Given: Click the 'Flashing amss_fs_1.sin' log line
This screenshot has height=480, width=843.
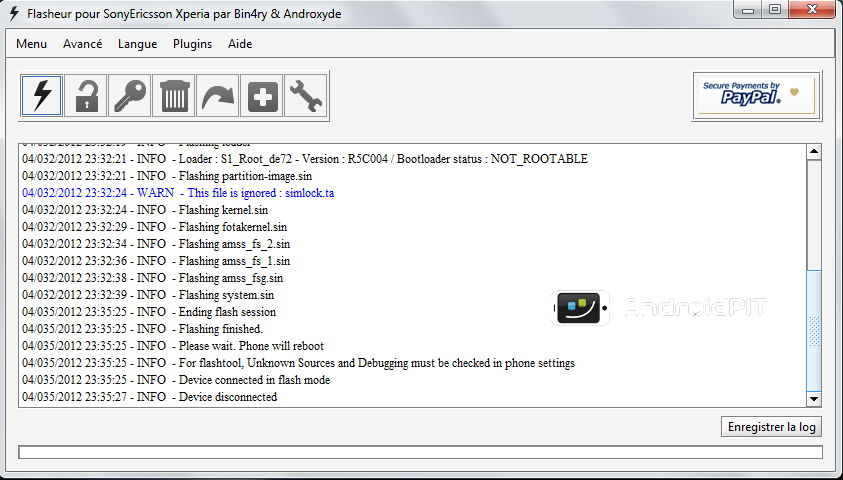Looking at the screenshot, I should tap(156, 261).
